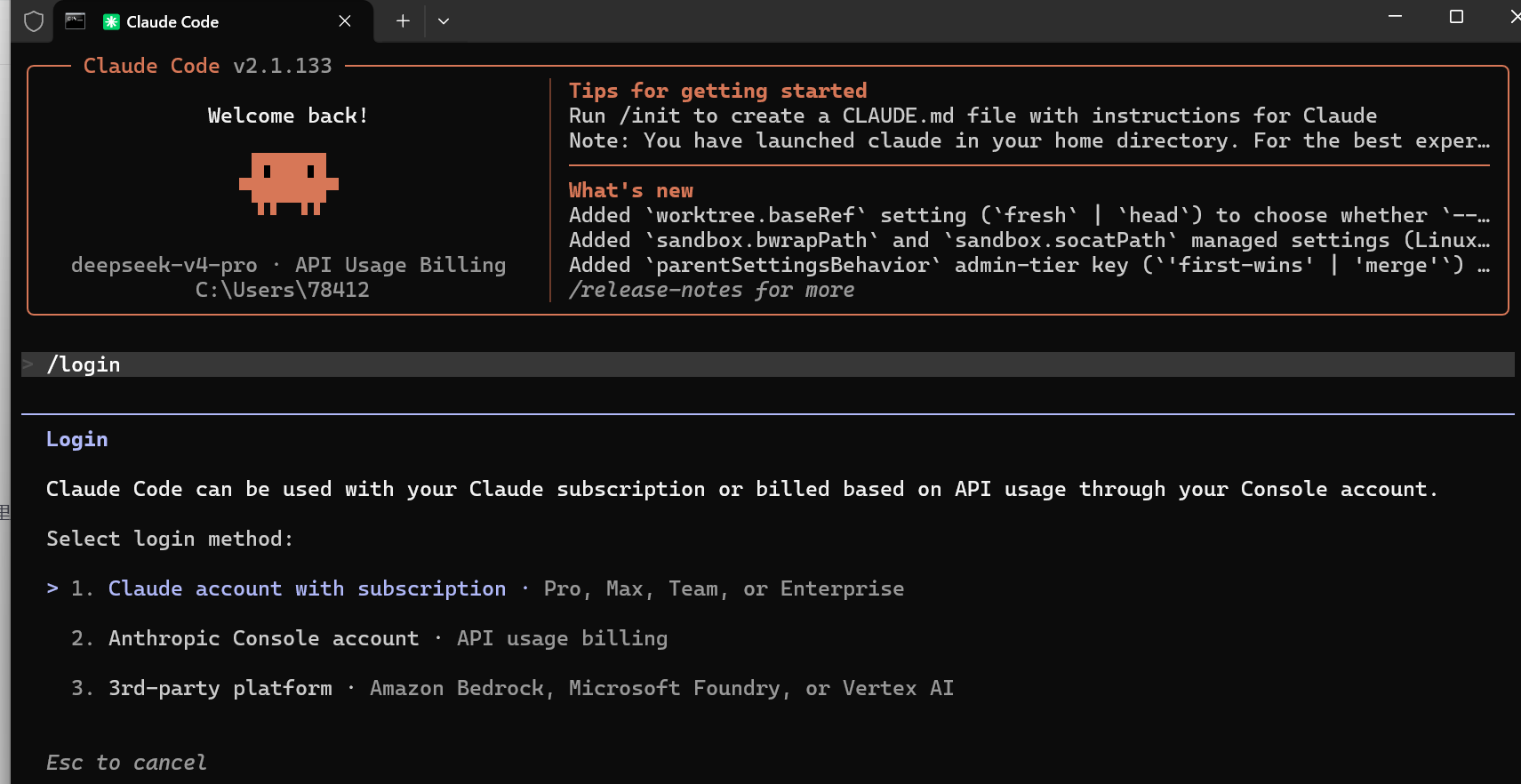
Task: Click the terminal profile icon beside the tab
Action: (76, 21)
